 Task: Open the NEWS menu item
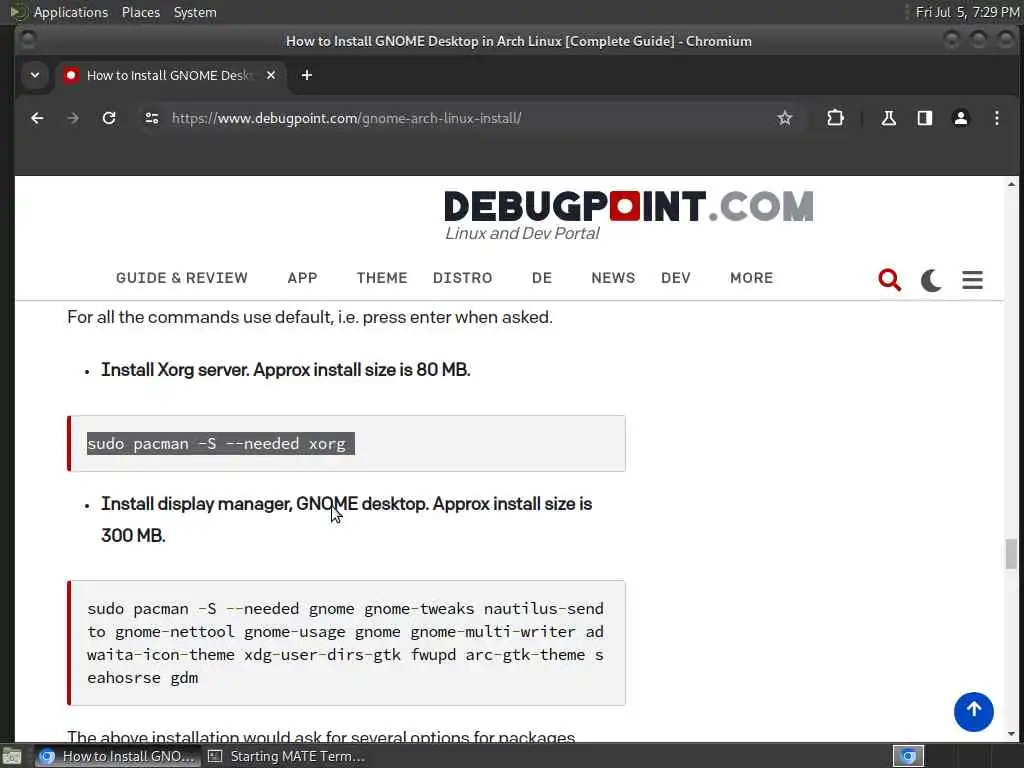(613, 278)
